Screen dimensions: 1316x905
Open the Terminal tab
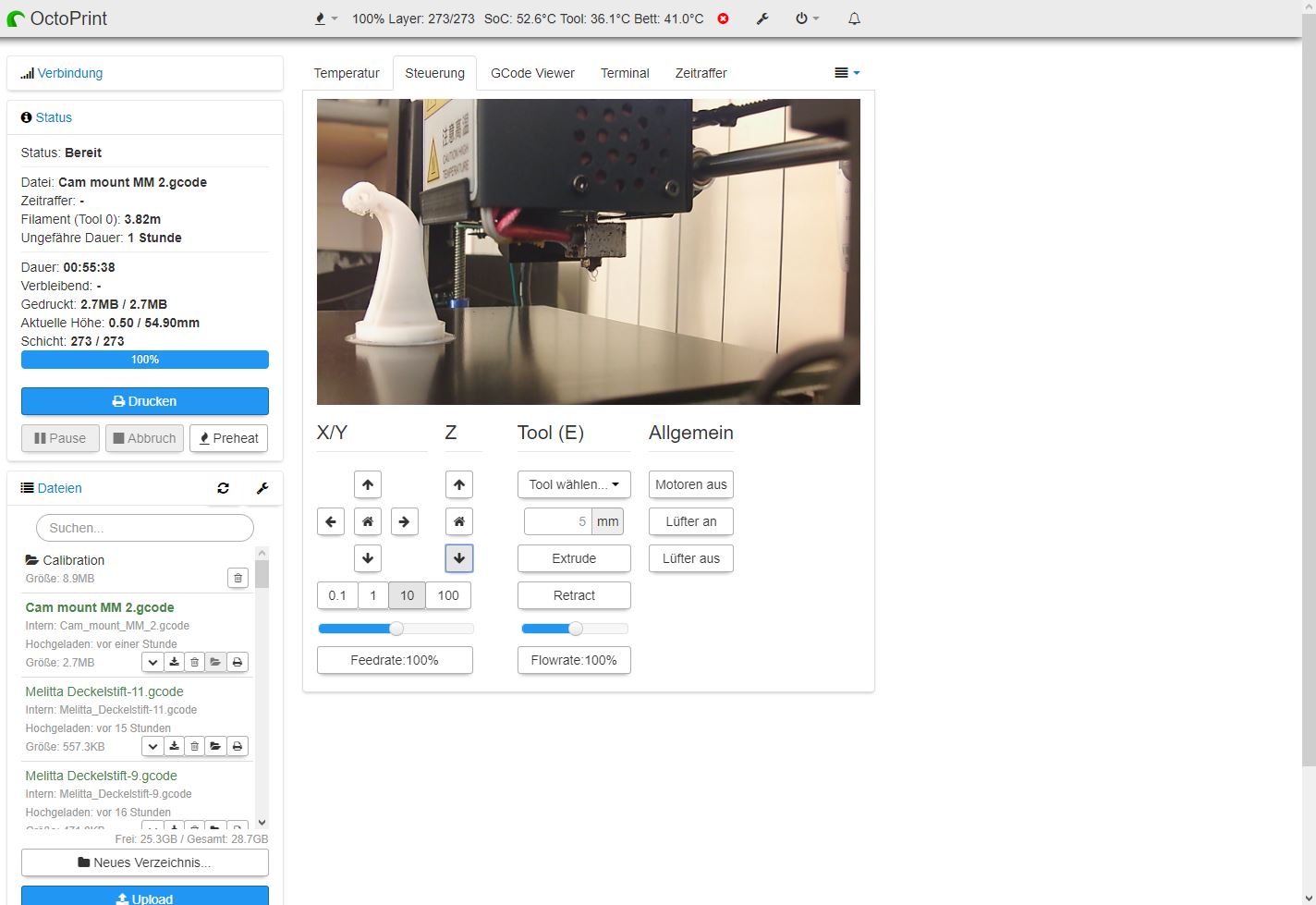(625, 73)
